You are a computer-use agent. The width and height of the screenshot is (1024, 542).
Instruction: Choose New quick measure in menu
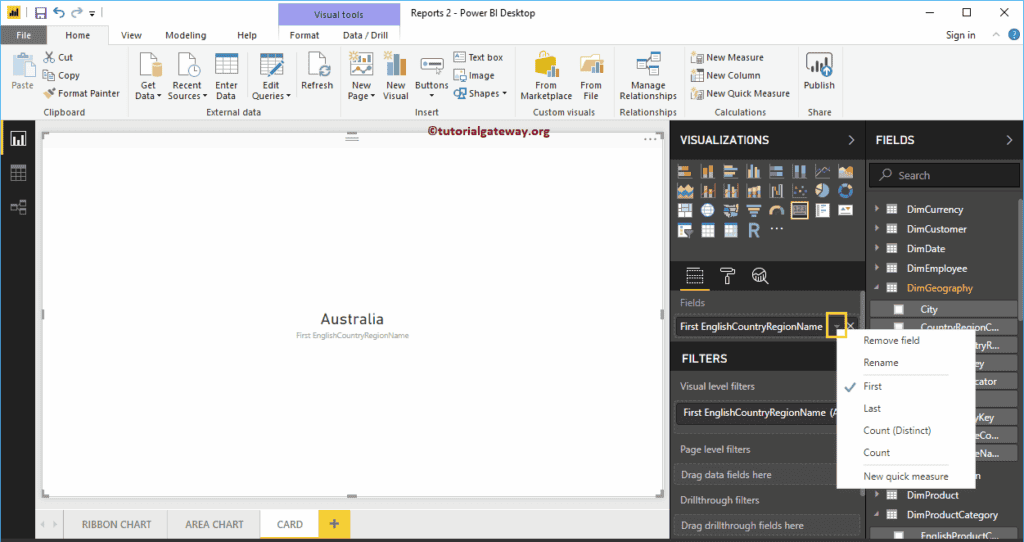click(906, 476)
